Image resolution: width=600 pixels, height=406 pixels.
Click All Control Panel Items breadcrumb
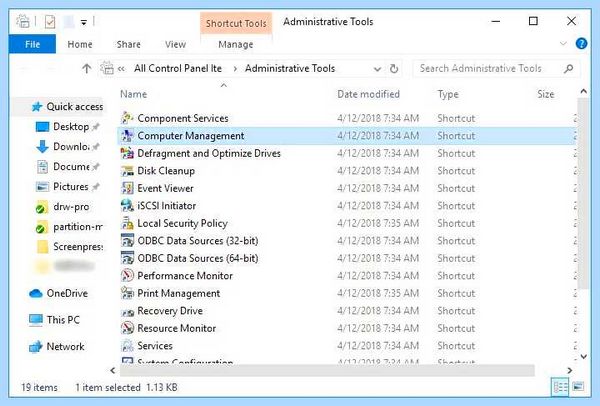[x=178, y=68]
